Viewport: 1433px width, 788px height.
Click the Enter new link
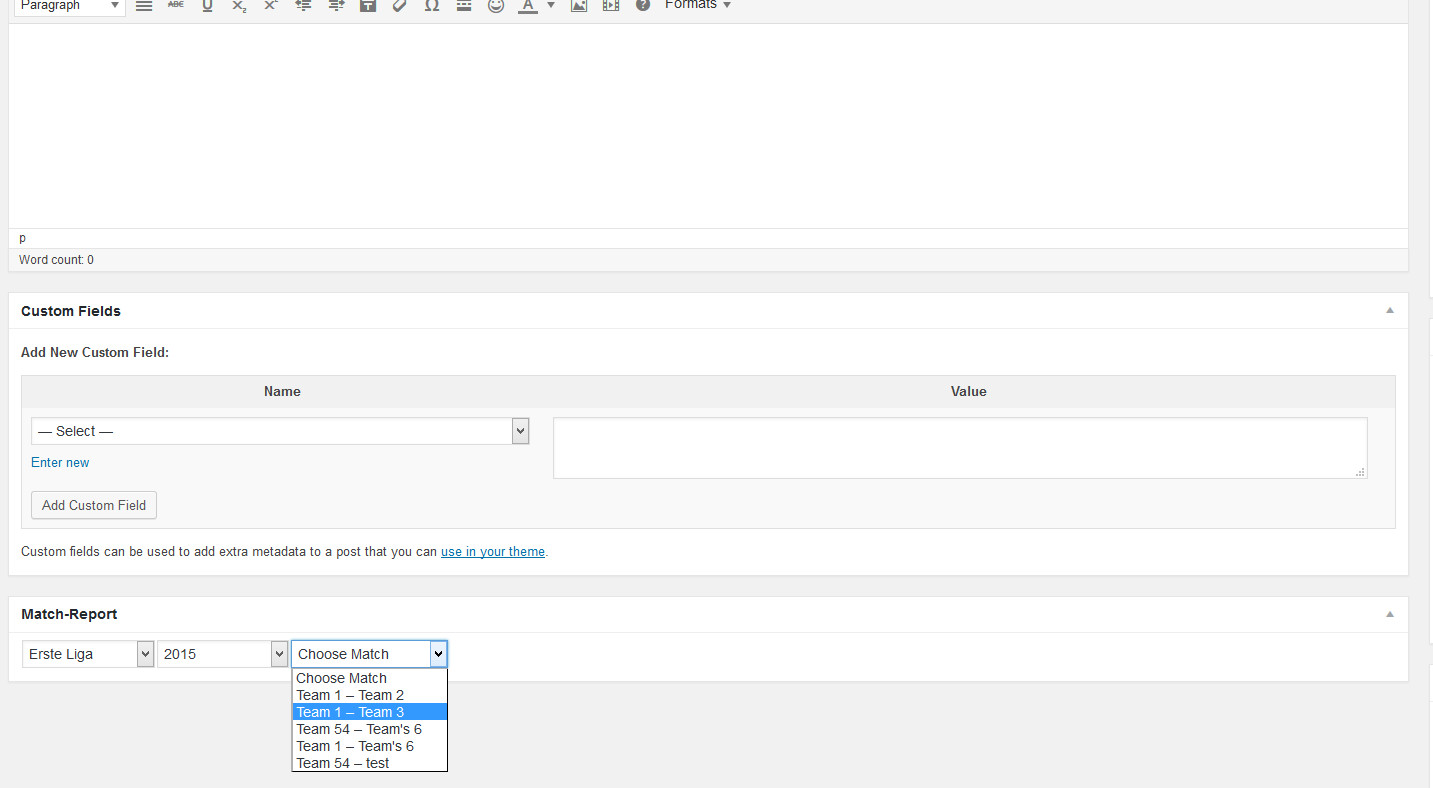pos(60,462)
